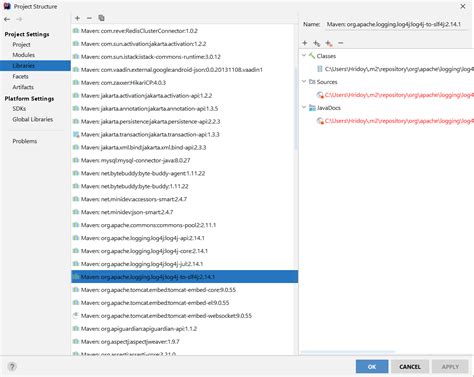This screenshot has height=377, width=474.
Task: Open the Artifacts settings page
Action: [23, 87]
